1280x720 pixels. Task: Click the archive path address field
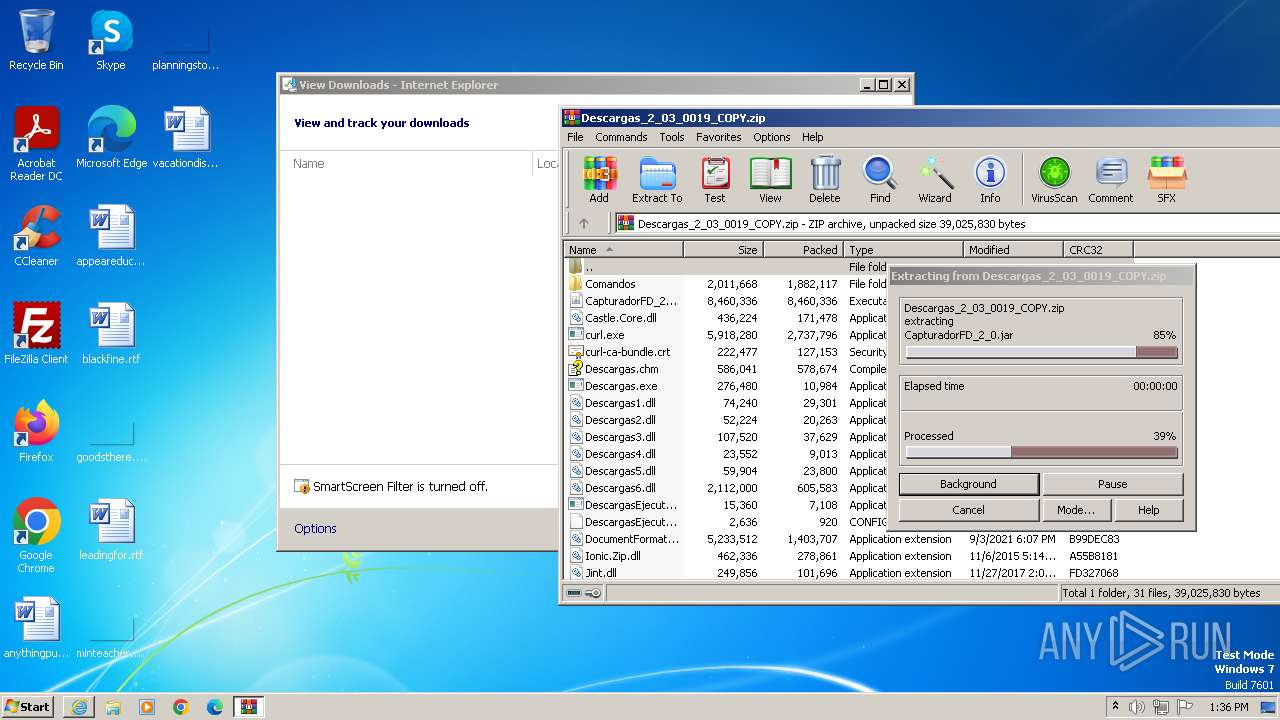coord(946,224)
